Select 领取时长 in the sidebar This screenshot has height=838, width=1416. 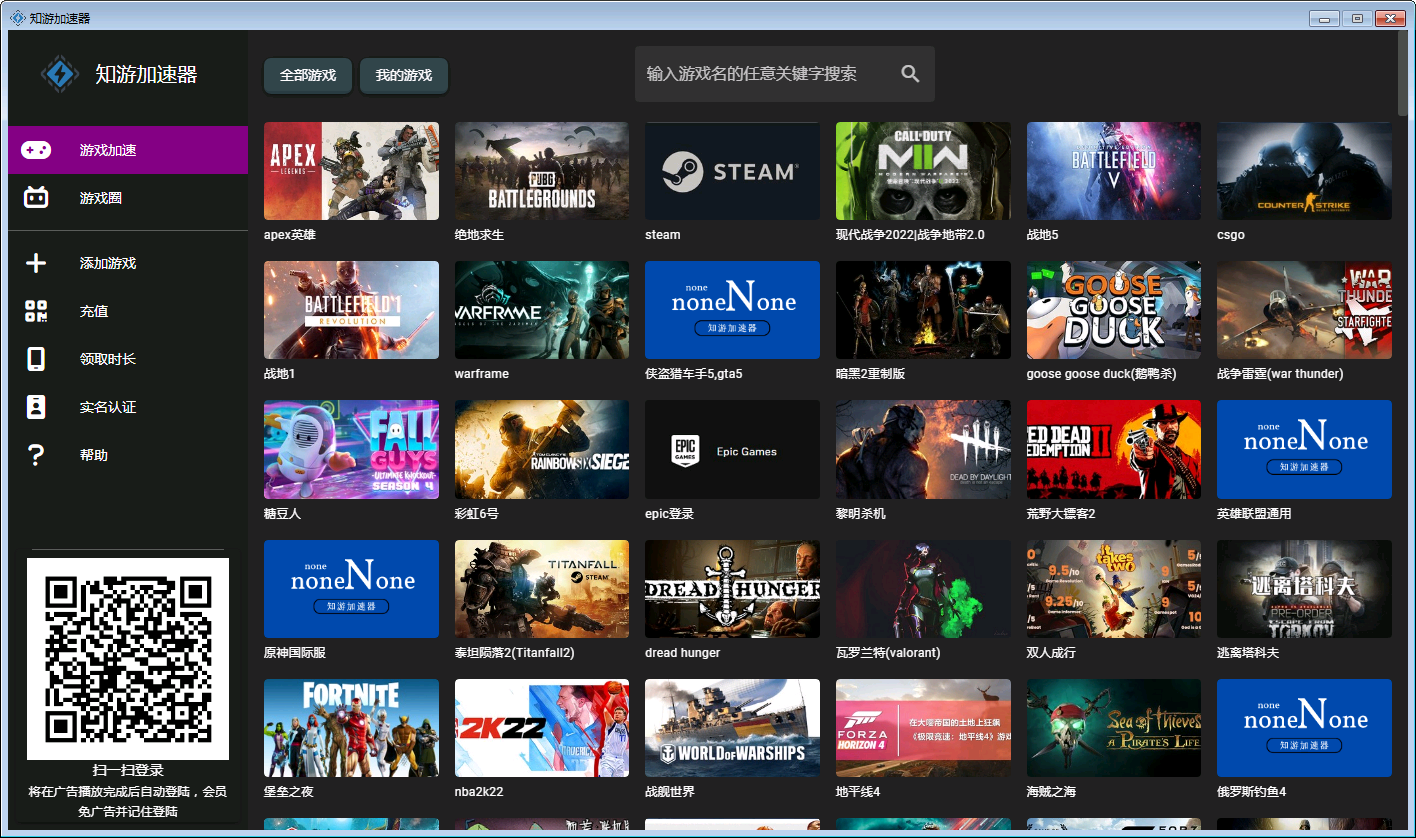[x=128, y=359]
